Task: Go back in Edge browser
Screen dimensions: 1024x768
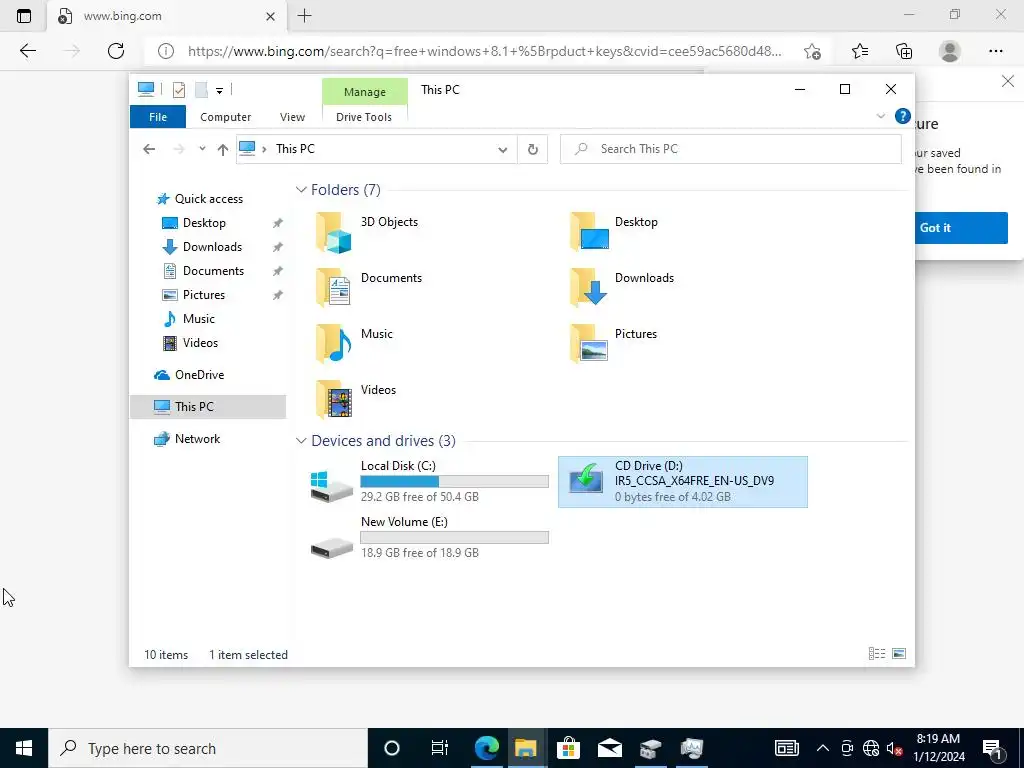Action: click(27, 51)
